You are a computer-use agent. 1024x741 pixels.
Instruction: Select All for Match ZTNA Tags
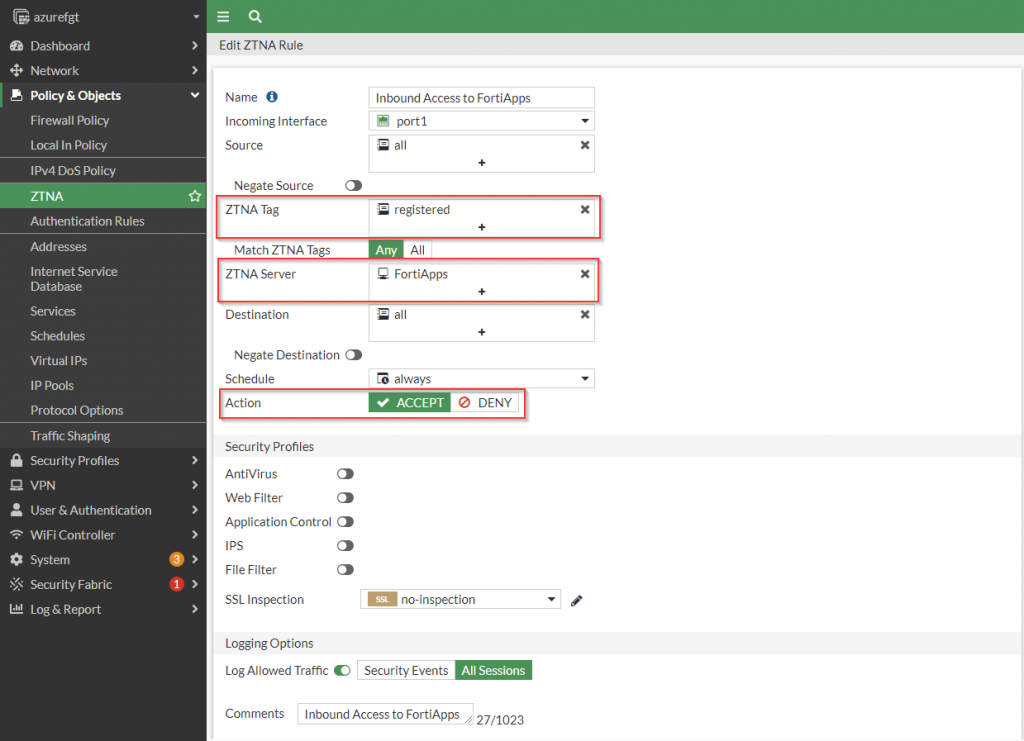417,250
